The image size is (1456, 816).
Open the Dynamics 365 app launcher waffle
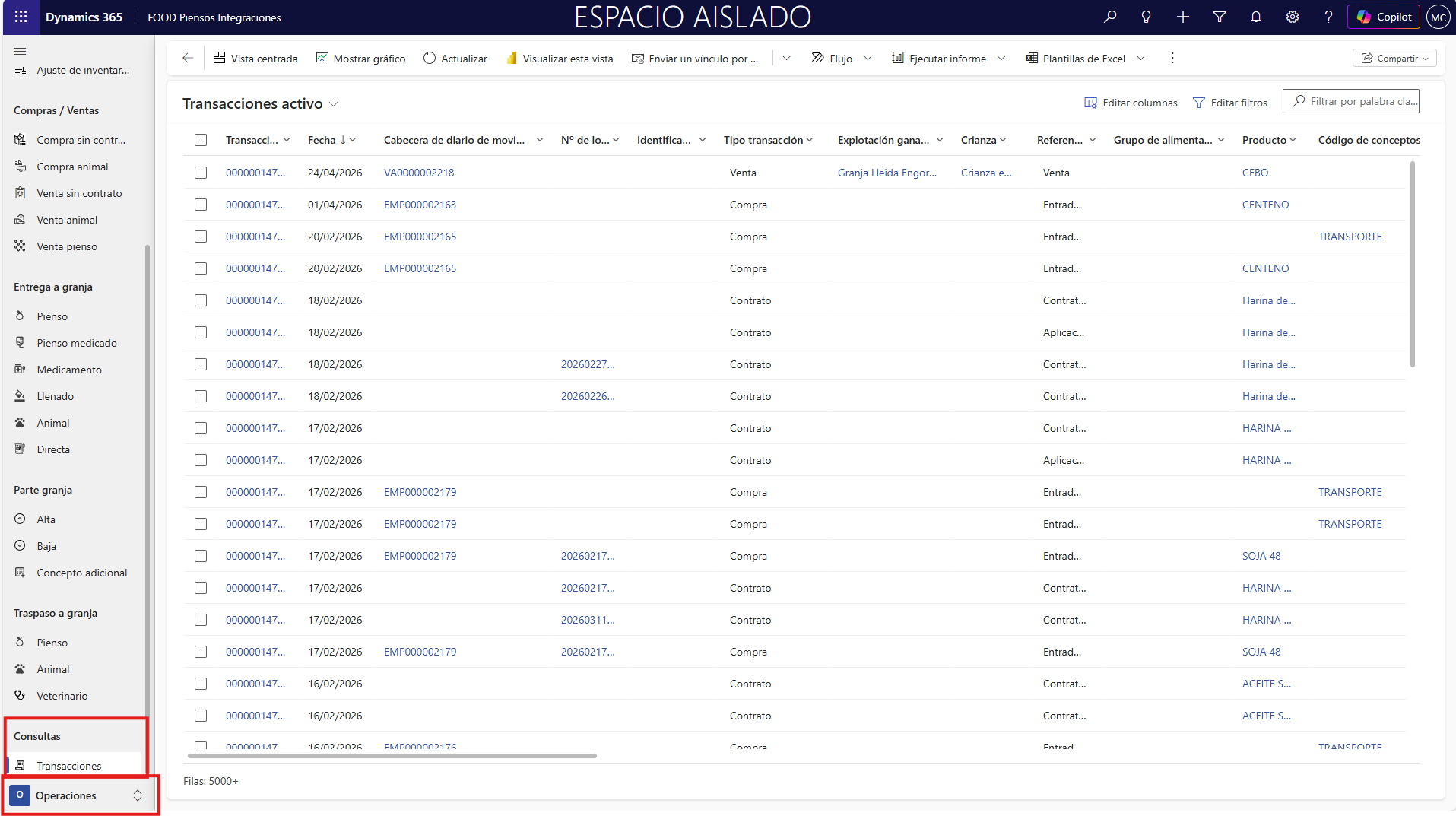point(21,17)
